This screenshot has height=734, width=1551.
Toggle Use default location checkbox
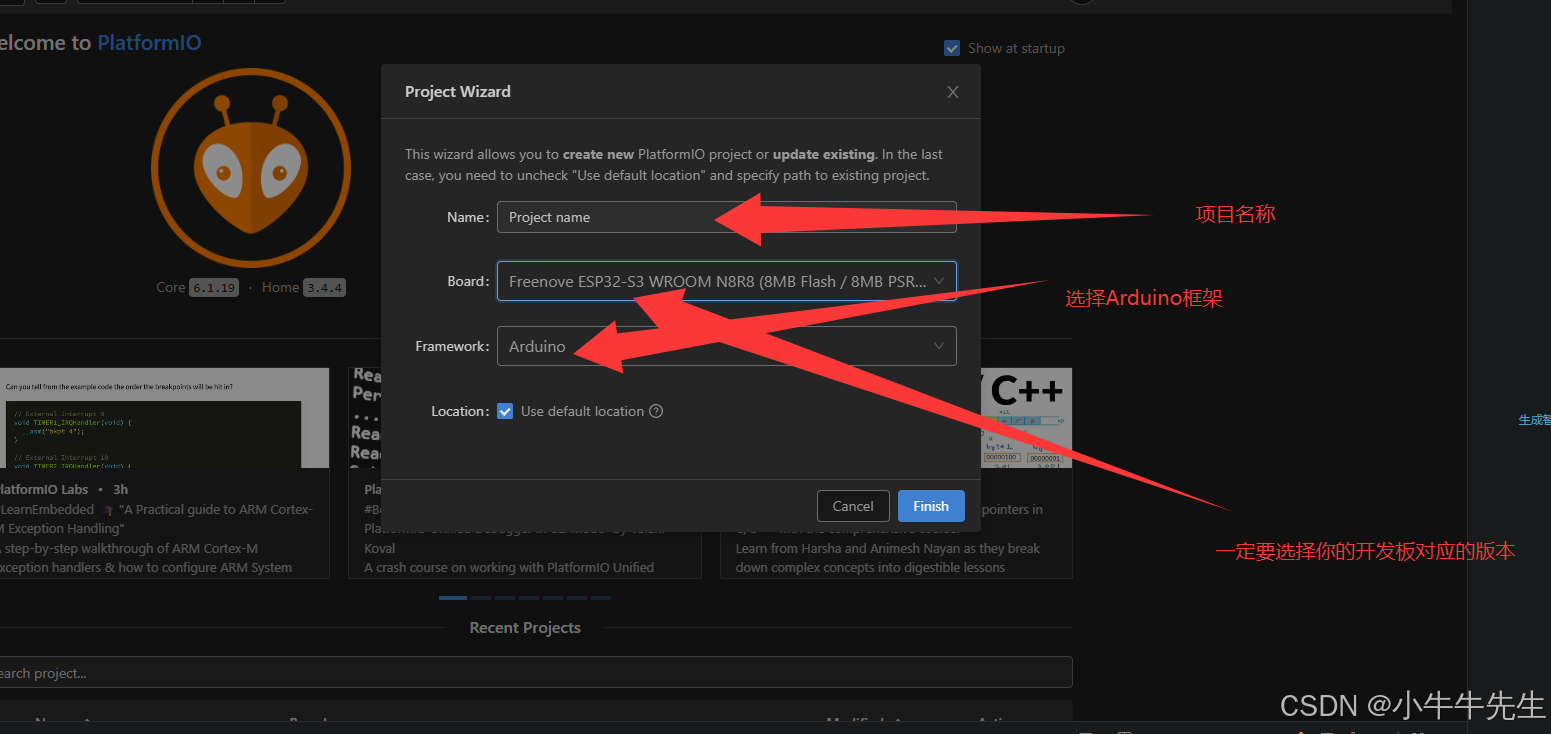(505, 411)
